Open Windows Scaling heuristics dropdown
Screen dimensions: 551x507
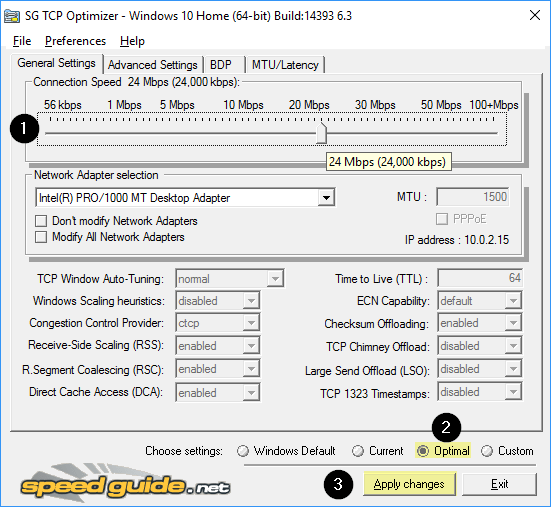(x=251, y=301)
